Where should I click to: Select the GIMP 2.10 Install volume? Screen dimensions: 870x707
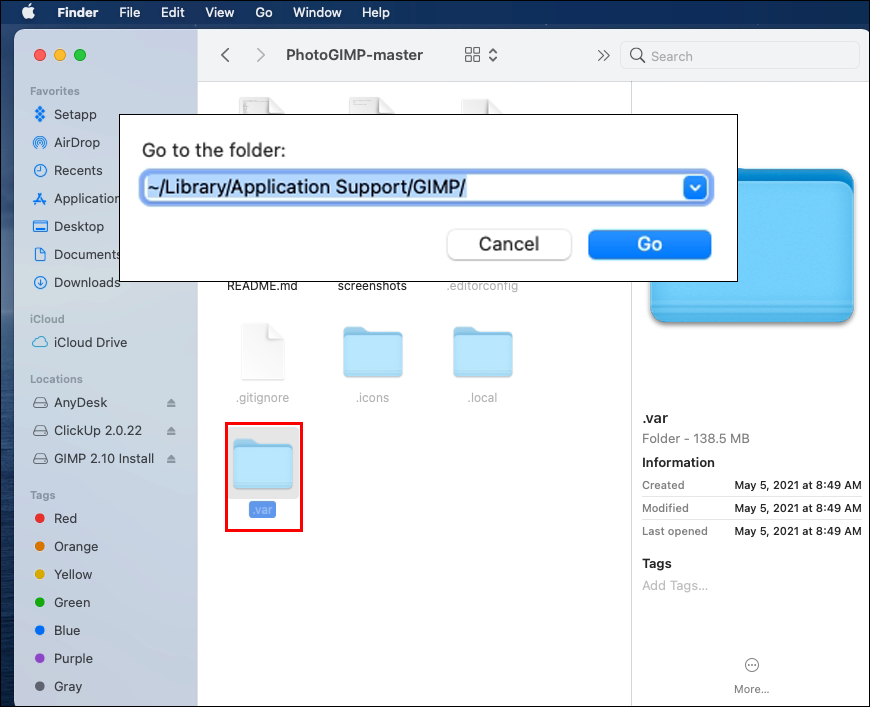coord(104,458)
